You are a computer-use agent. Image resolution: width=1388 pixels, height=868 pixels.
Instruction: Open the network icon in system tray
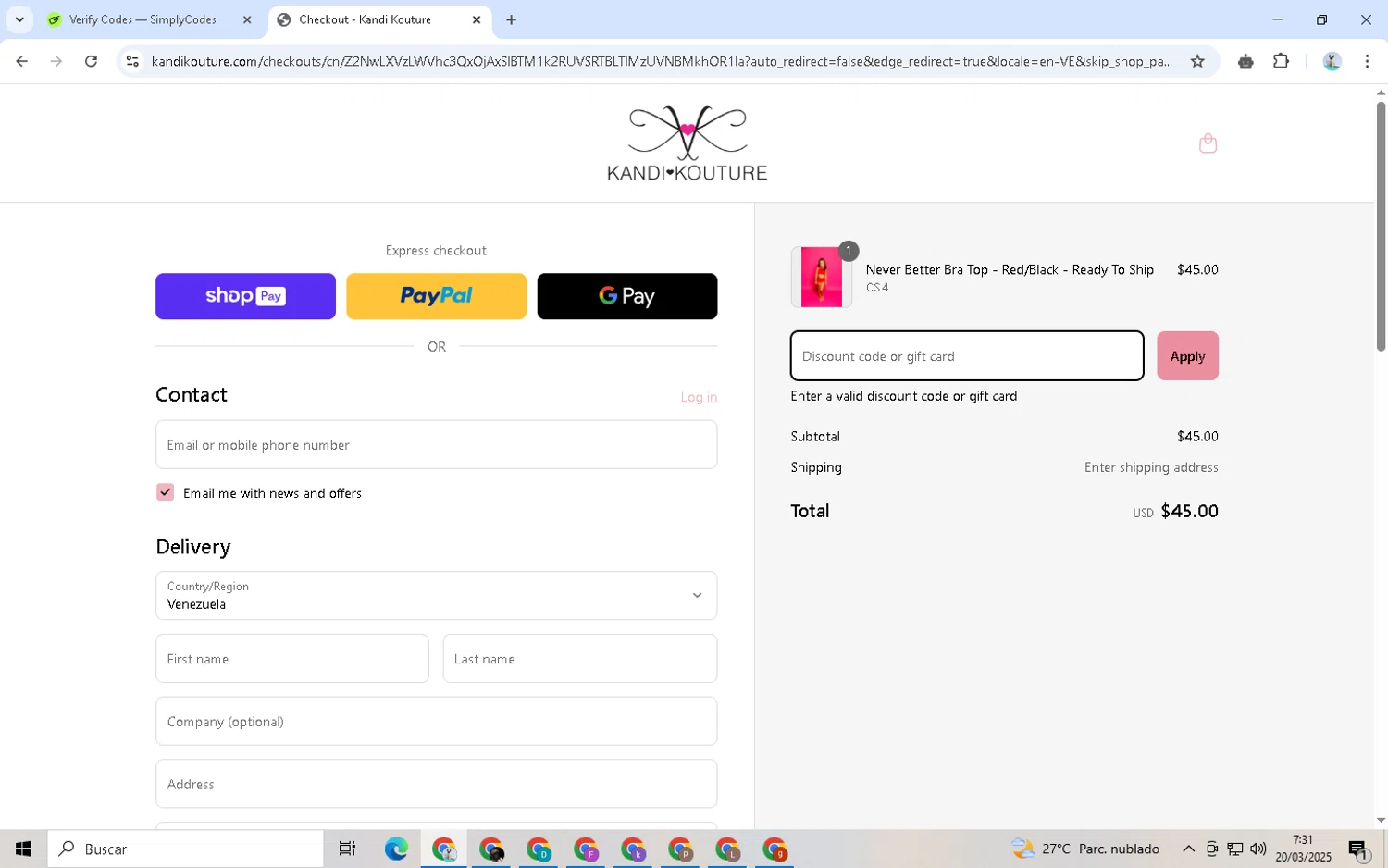[x=1235, y=849]
